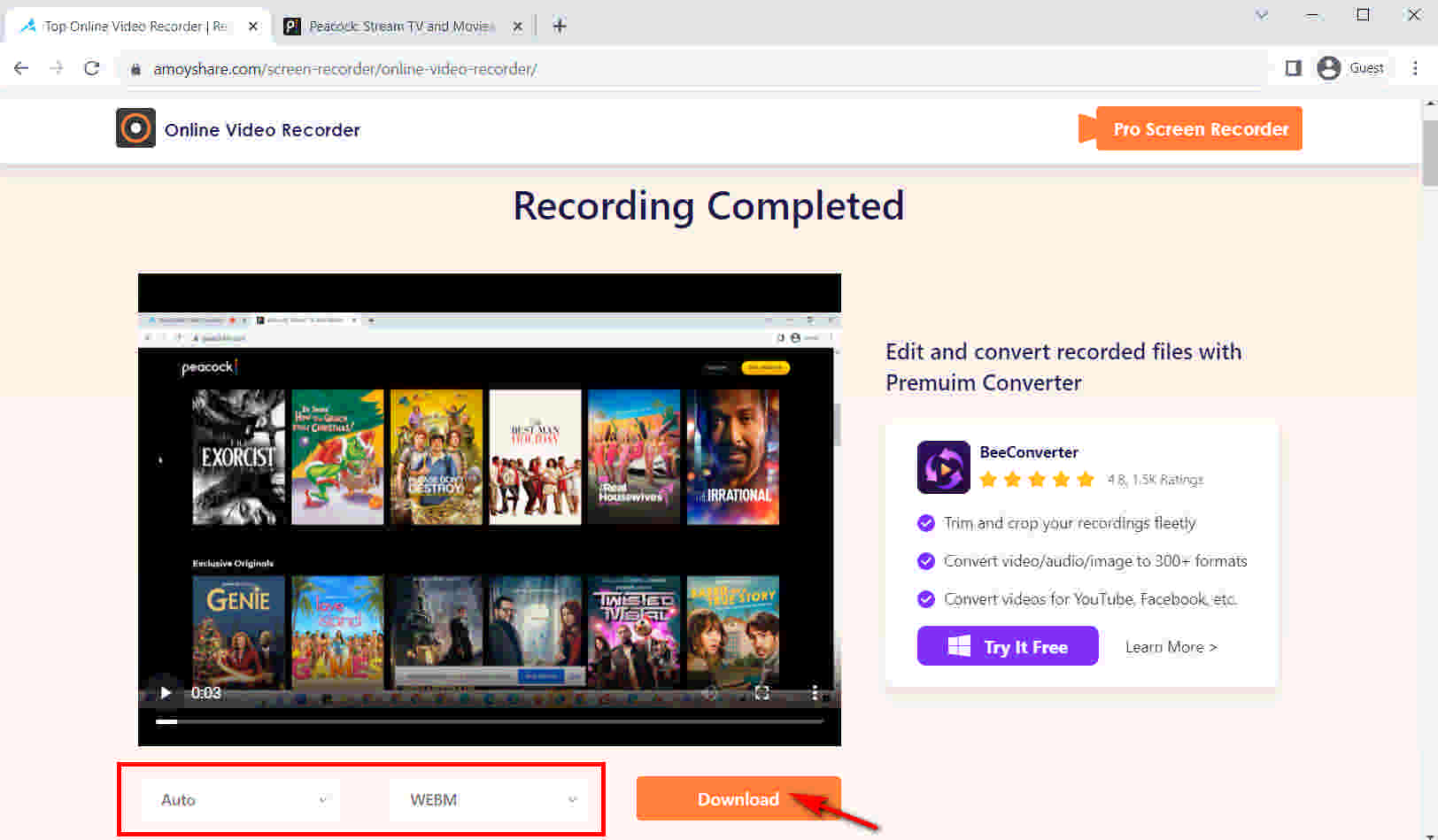Open the Learn More link
The width and height of the screenshot is (1438, 840).
click(1171, 647)
